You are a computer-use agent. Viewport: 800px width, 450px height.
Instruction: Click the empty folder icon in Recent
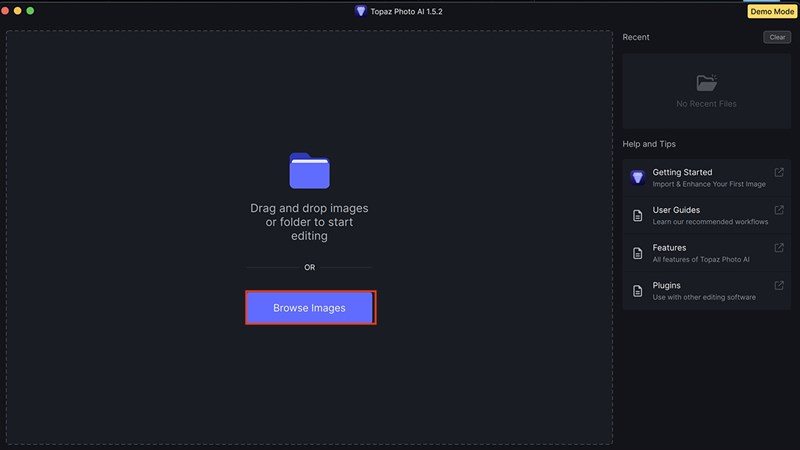click(707, 83)
